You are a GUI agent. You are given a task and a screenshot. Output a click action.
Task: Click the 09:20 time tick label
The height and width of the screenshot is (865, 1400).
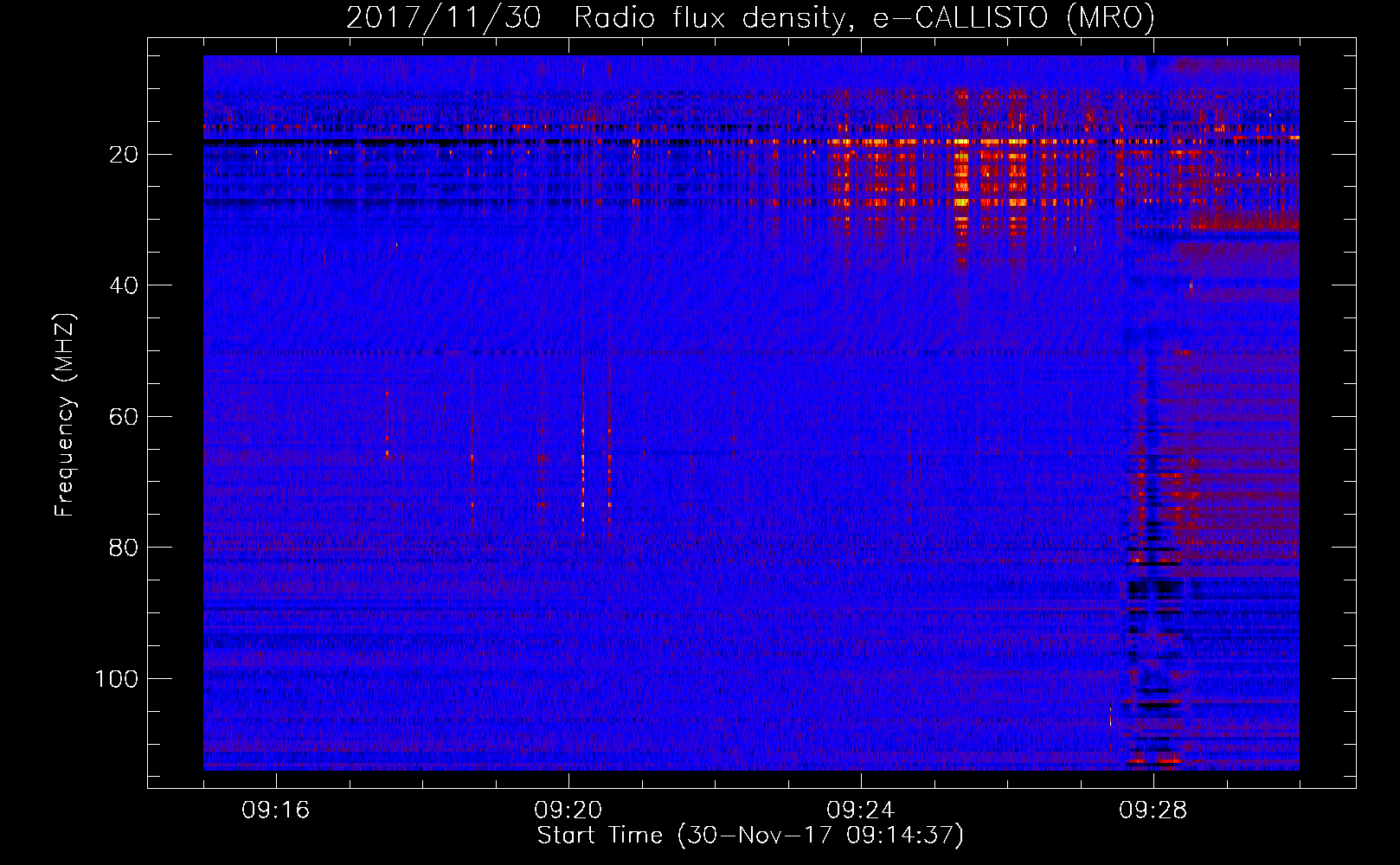coord(568,811)
